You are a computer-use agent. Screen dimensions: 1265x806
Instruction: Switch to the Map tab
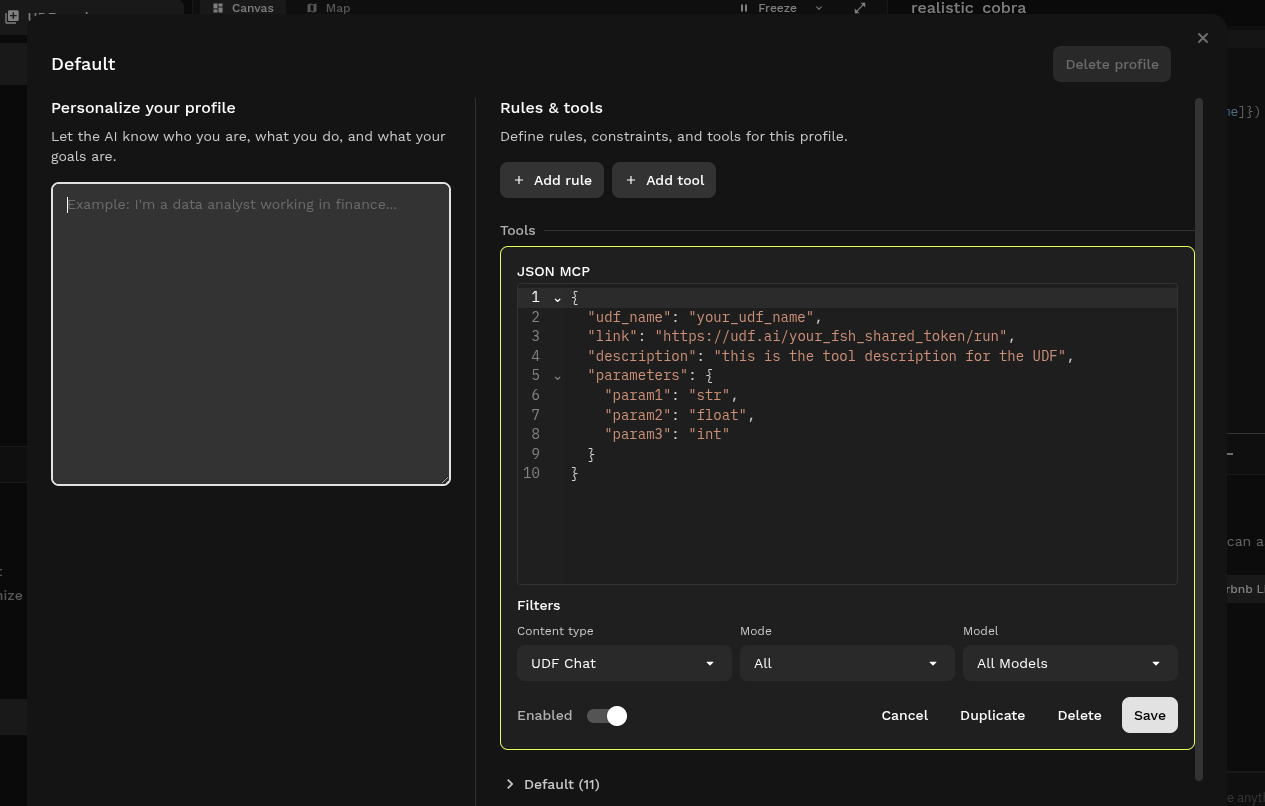click(327, 8)
